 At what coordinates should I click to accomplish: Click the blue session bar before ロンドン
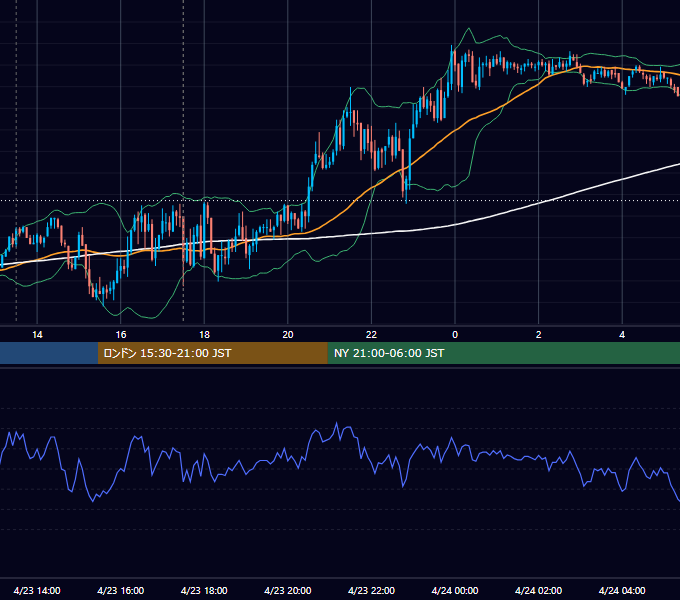pos(49,353)
